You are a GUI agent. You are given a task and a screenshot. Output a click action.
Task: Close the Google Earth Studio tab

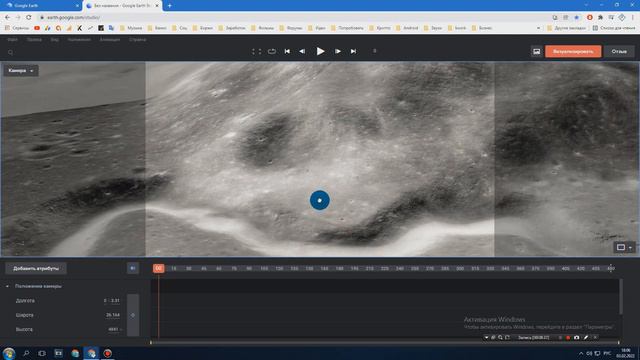click(157, 6)
